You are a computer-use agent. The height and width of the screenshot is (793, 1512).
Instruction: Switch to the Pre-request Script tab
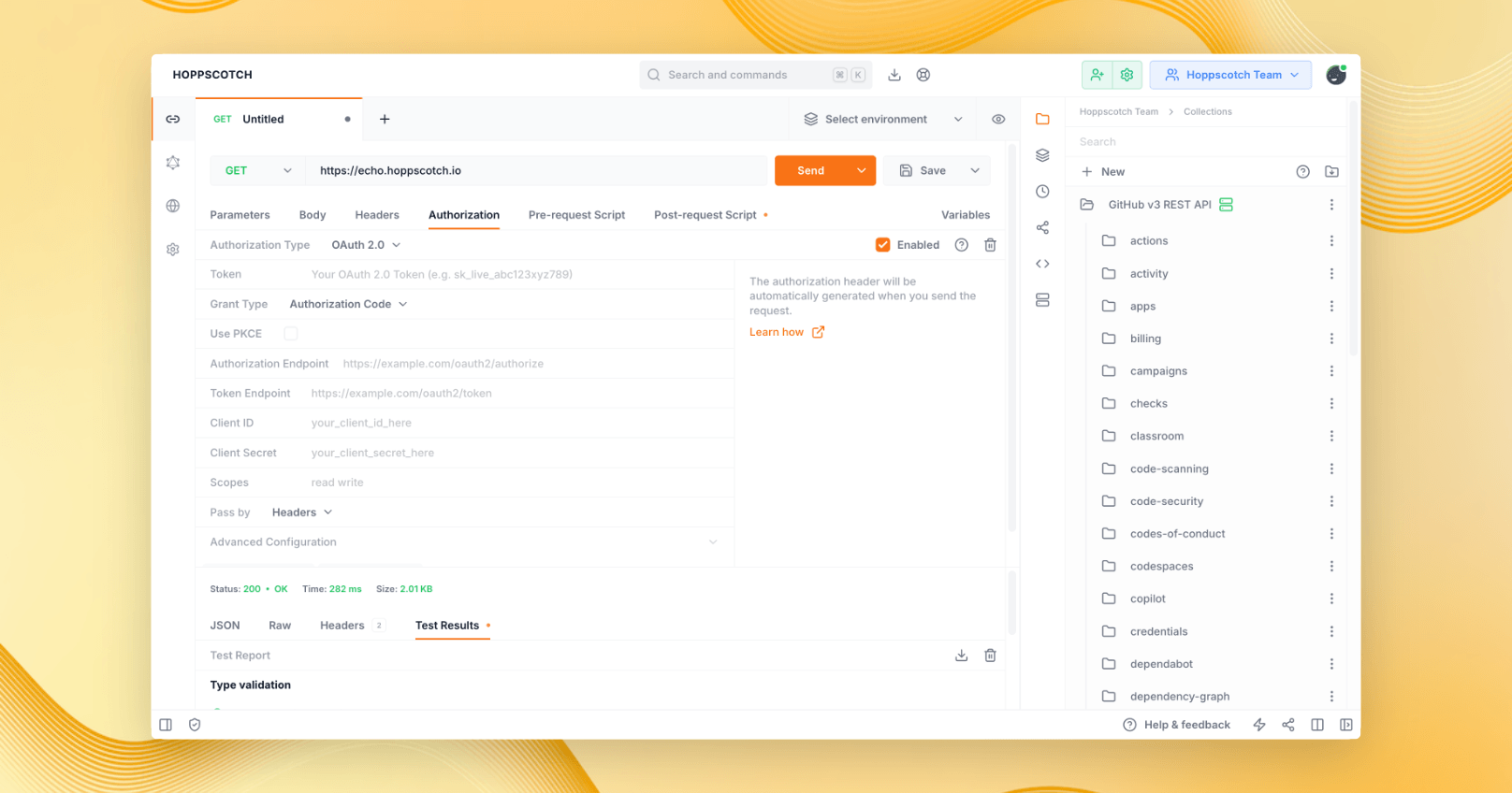pyautogui.click(x=576, y=215)
